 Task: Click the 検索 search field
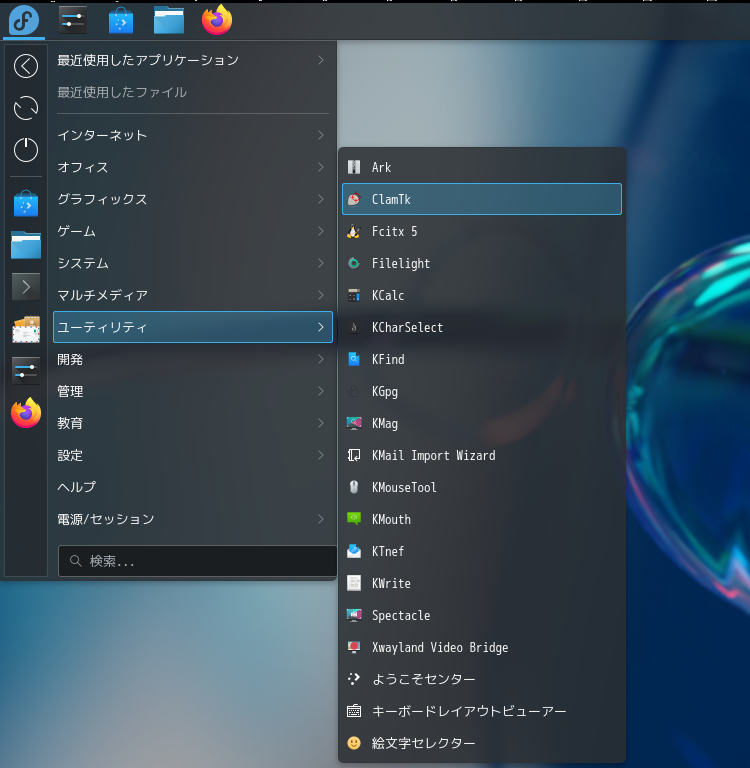(x=197, y=561)
